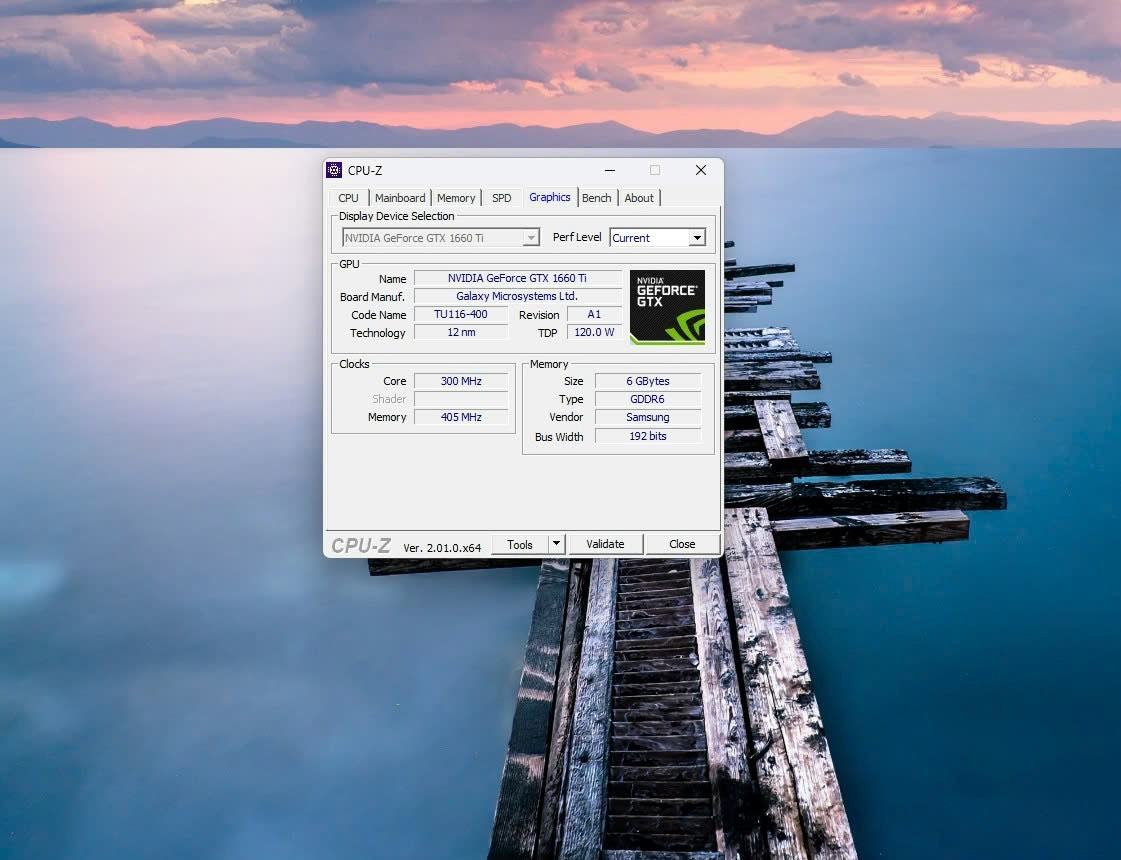Click the Core clock 300 MHz value

pyautogui.click(x=460, y=381)
